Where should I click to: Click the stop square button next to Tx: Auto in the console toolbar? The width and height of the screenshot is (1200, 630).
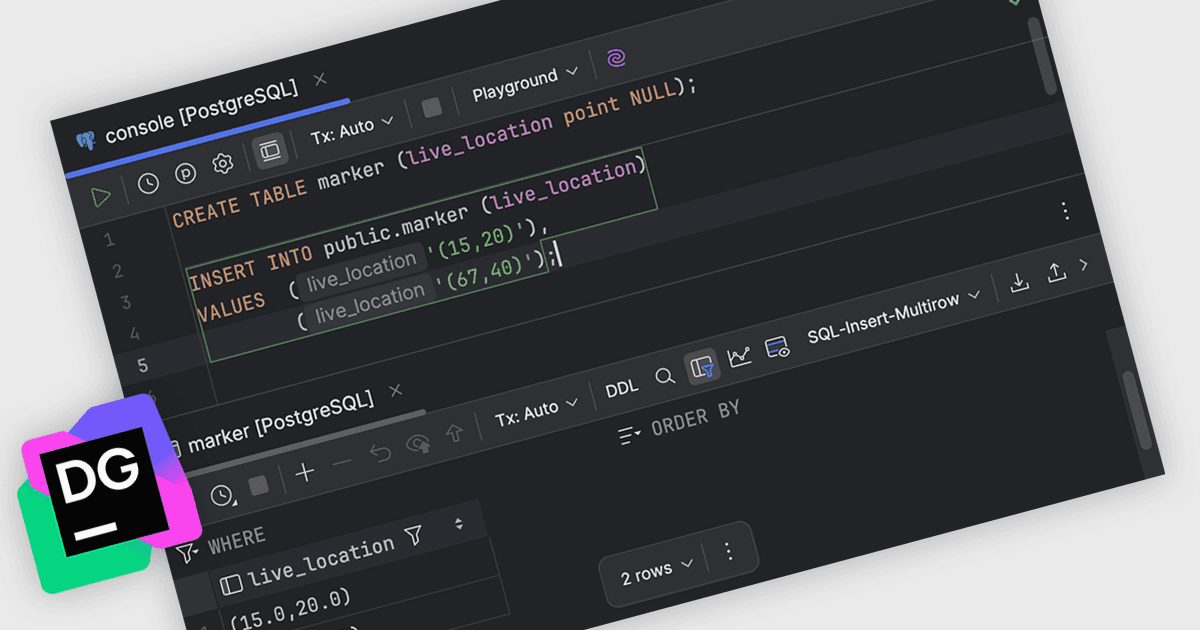[432, 108]
